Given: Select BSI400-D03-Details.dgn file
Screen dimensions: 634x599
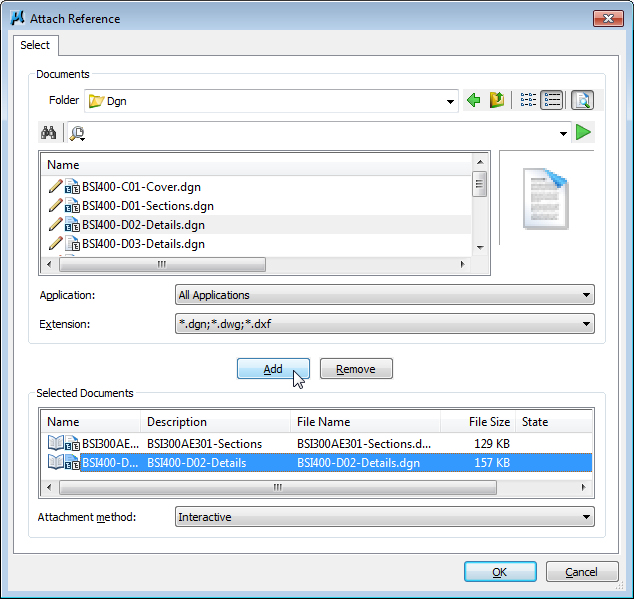Looking at the screenshot, I should pyautogui.click(x=143, y=243).
